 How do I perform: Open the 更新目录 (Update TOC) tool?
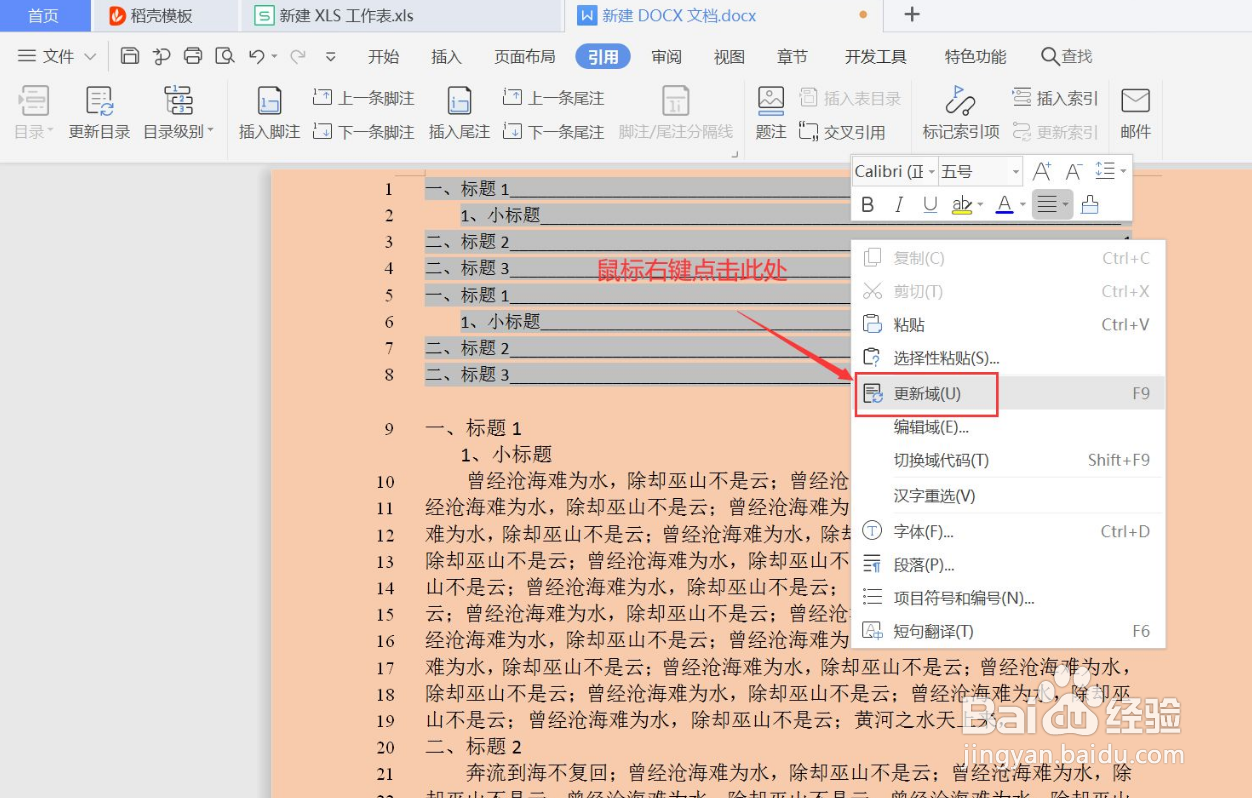(x=98, y=112)
